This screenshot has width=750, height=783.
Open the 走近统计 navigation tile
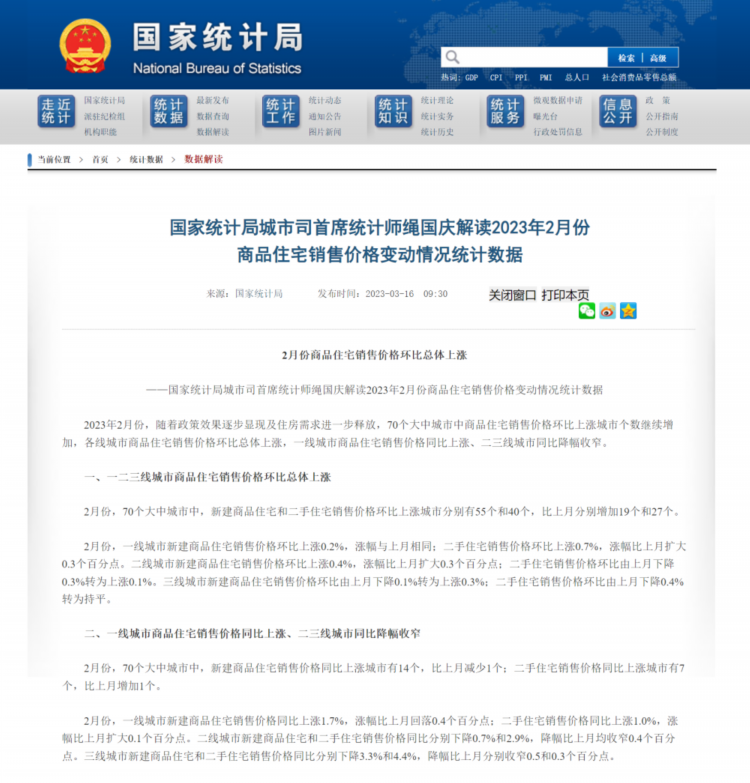coord(56,112)
